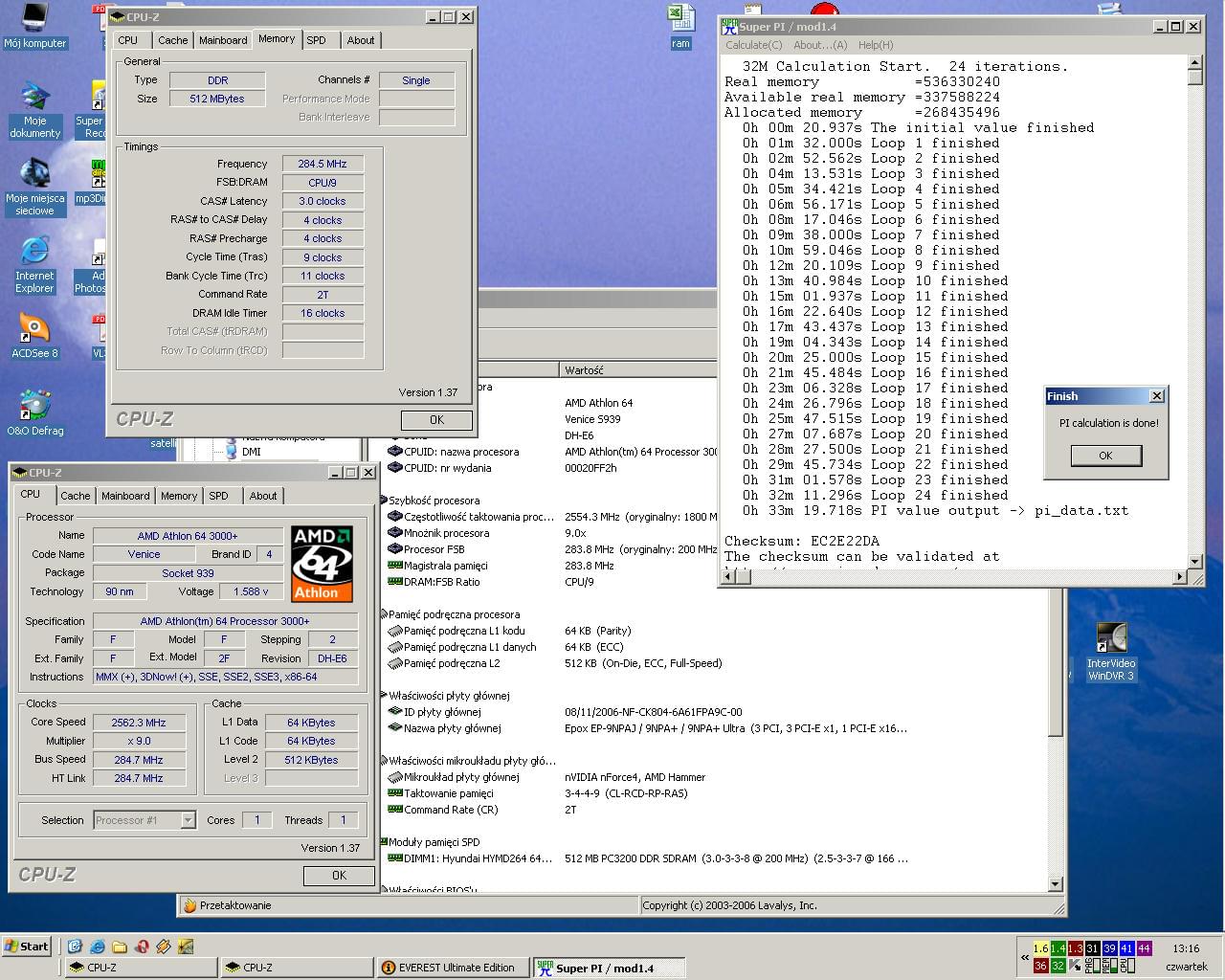
Task: Open the About...(A) menu in Super PI
Action: tap(820, 45)
